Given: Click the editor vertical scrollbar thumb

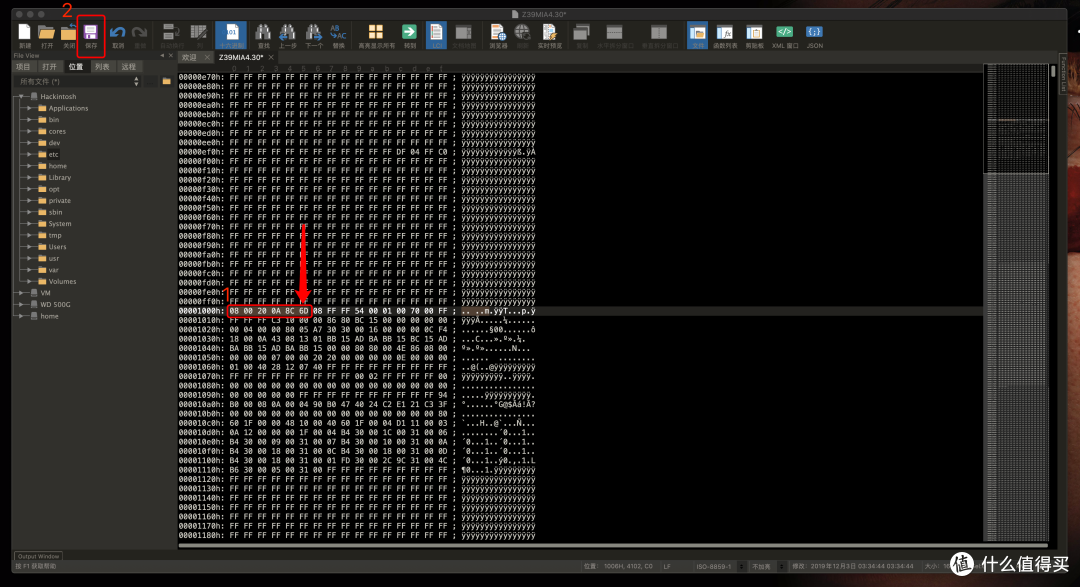Looking at the screenshot, I should click(x=1053, y=70).
